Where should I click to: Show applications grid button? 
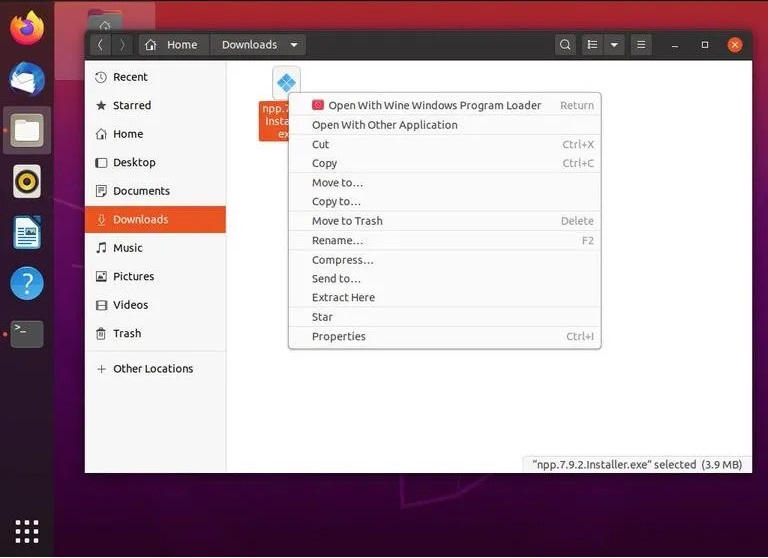pyautogui.click(x=27, y=531)
